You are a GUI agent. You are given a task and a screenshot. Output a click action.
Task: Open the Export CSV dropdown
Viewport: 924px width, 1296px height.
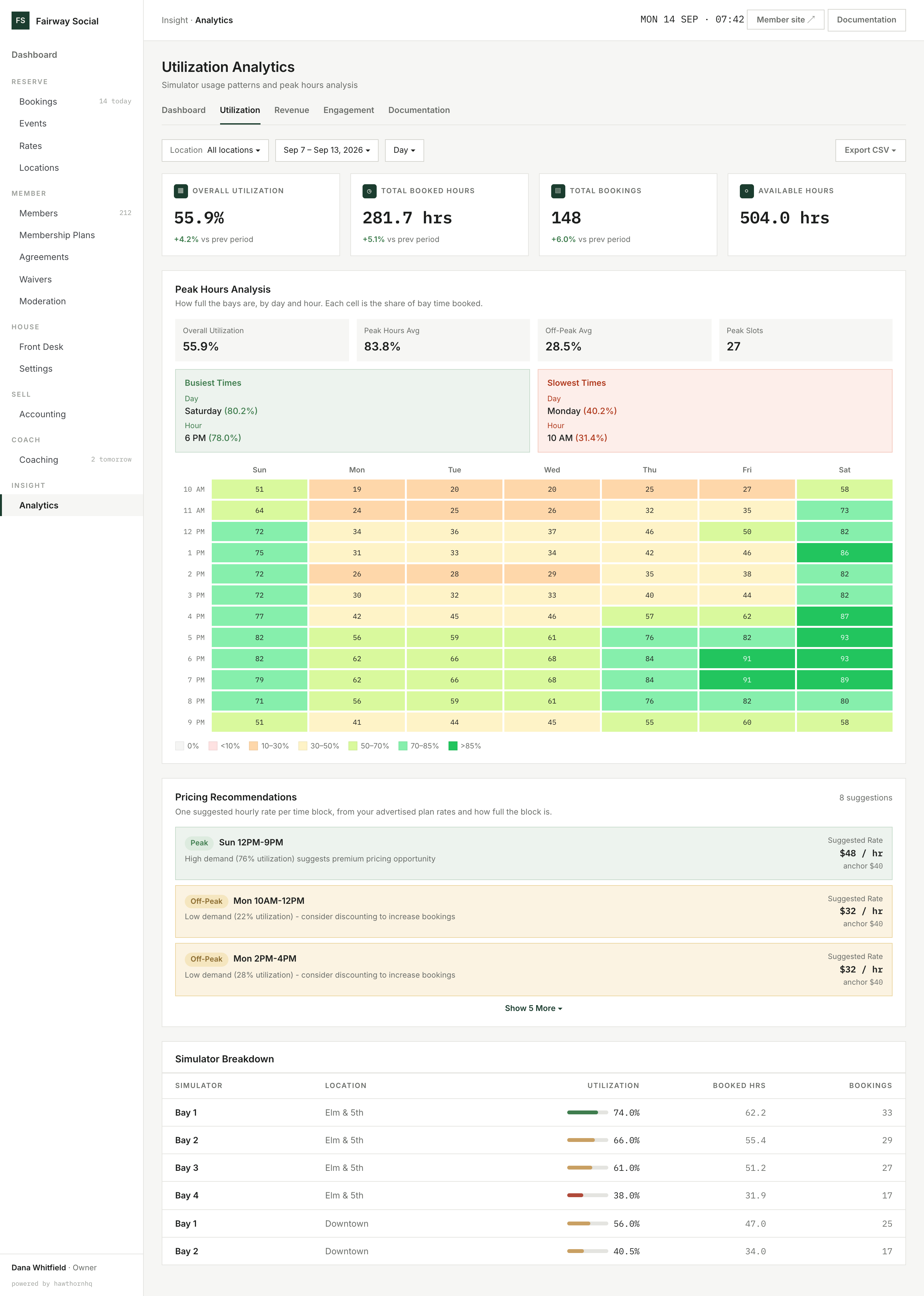870,150
